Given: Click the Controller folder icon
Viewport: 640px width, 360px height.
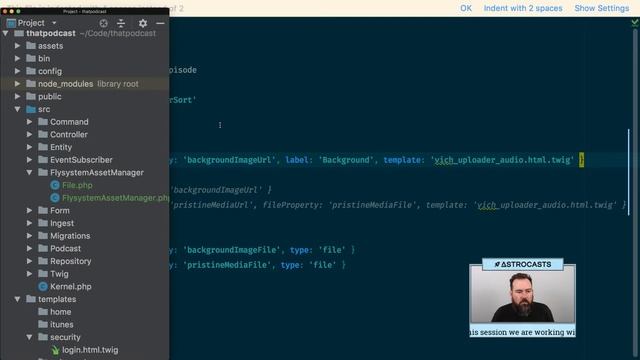Looking at the screenshot, I should (43, 134).
